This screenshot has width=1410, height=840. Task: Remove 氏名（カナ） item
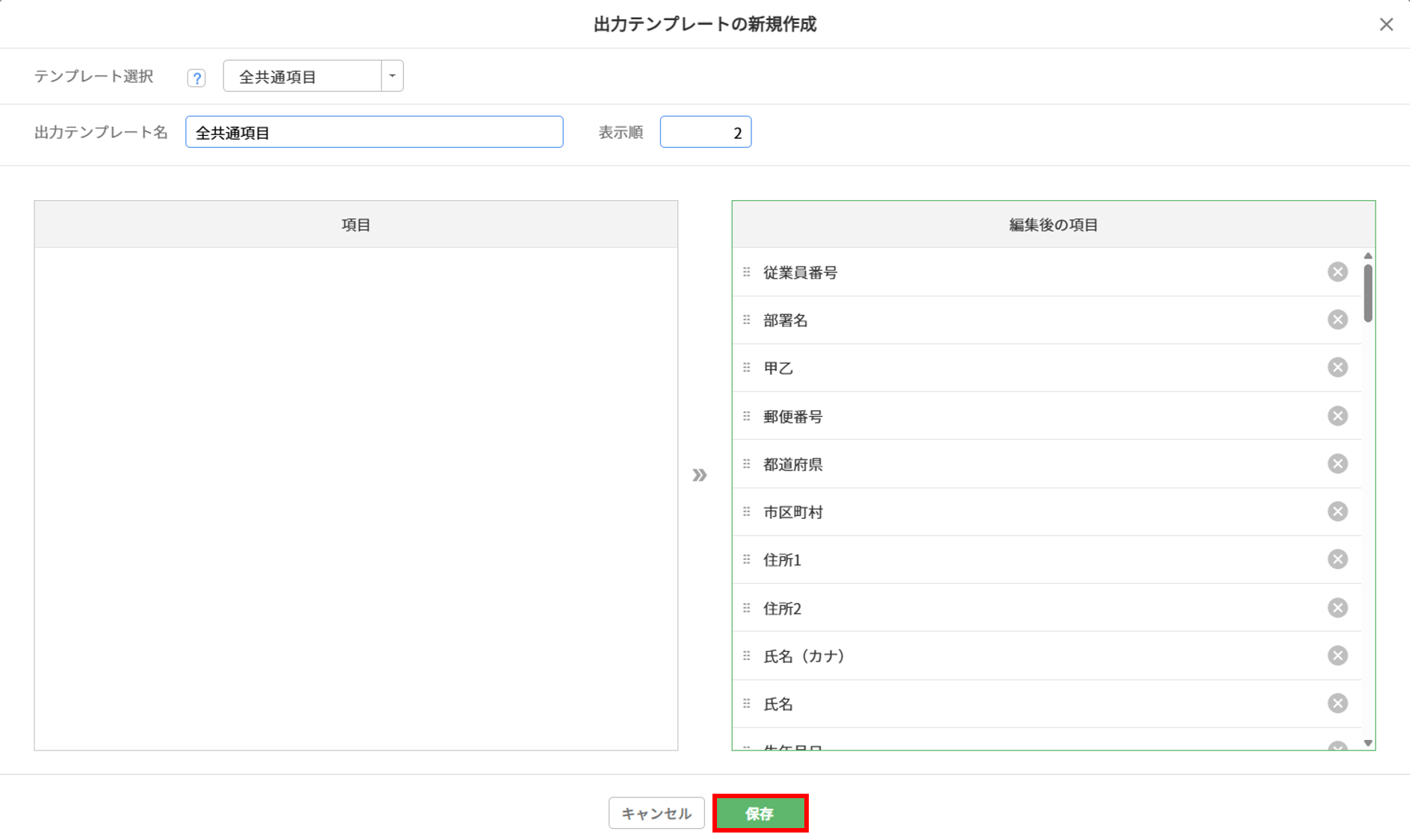[x=1337, y=656]
